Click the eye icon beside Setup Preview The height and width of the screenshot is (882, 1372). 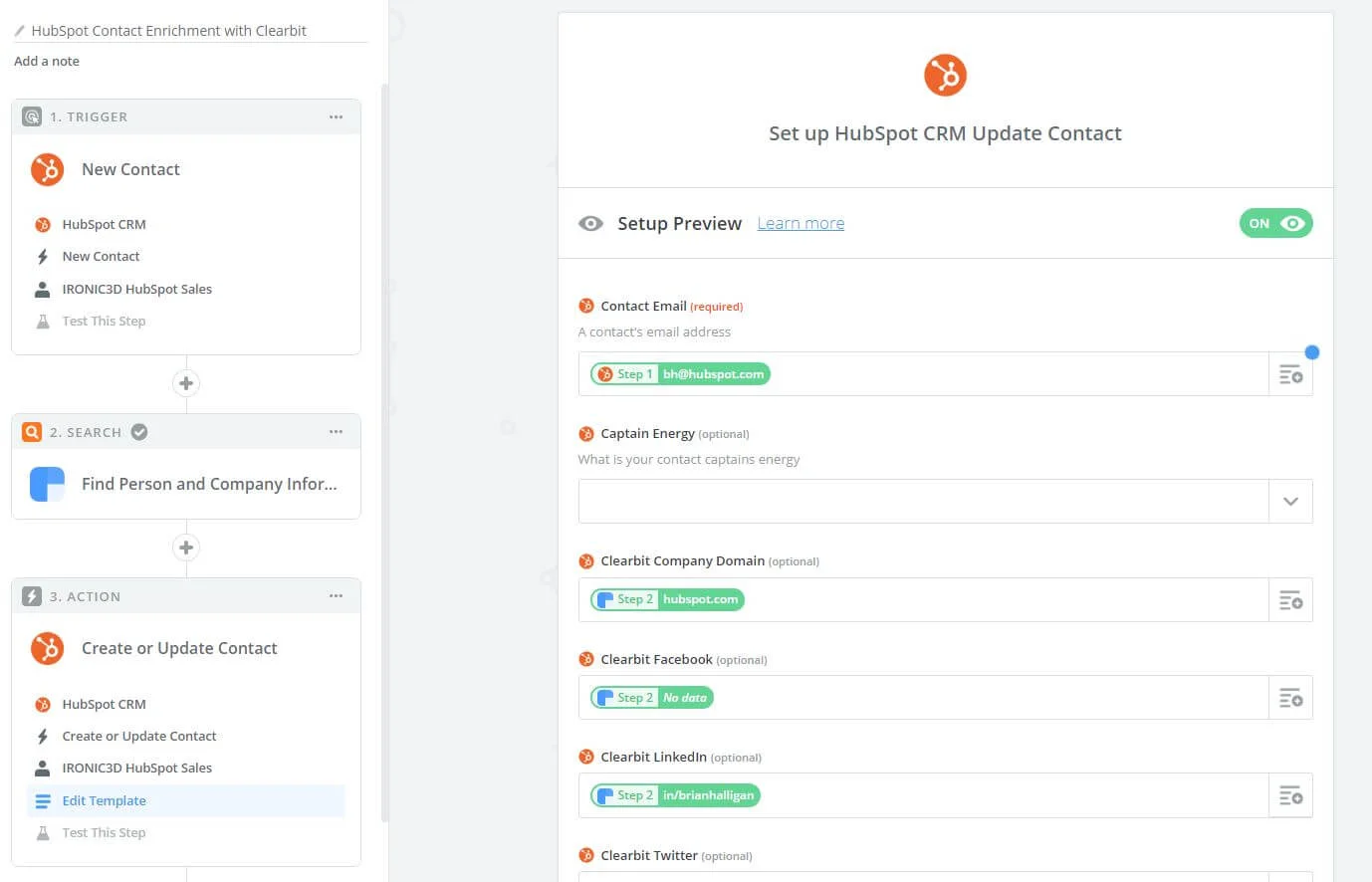click(590, 224)
